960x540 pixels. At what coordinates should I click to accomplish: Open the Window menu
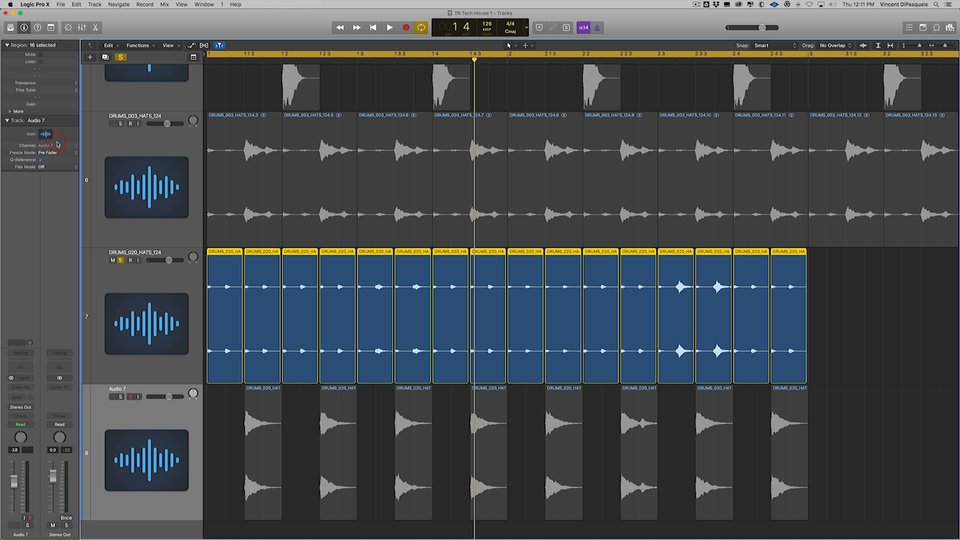[204, 4]
